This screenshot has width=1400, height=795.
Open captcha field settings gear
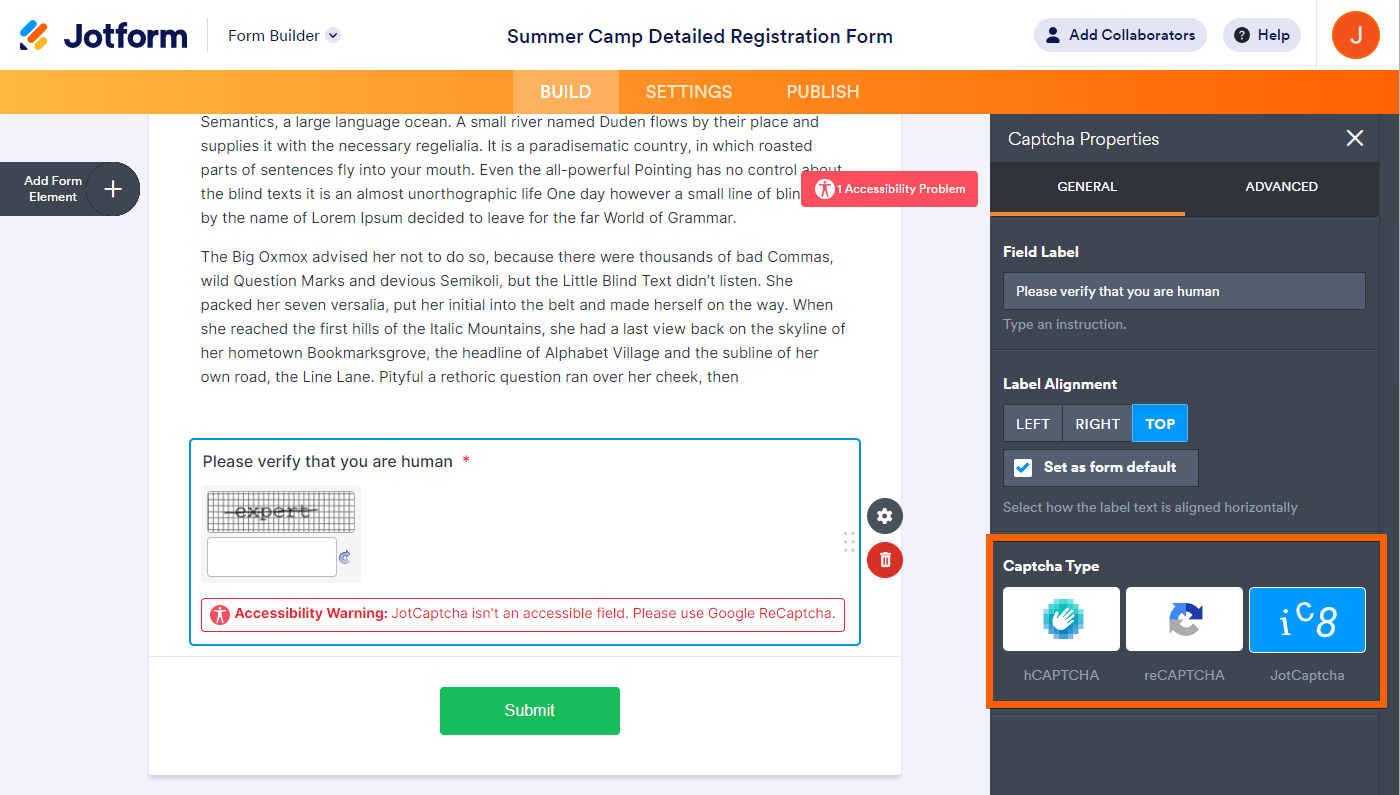coord(884,516)
